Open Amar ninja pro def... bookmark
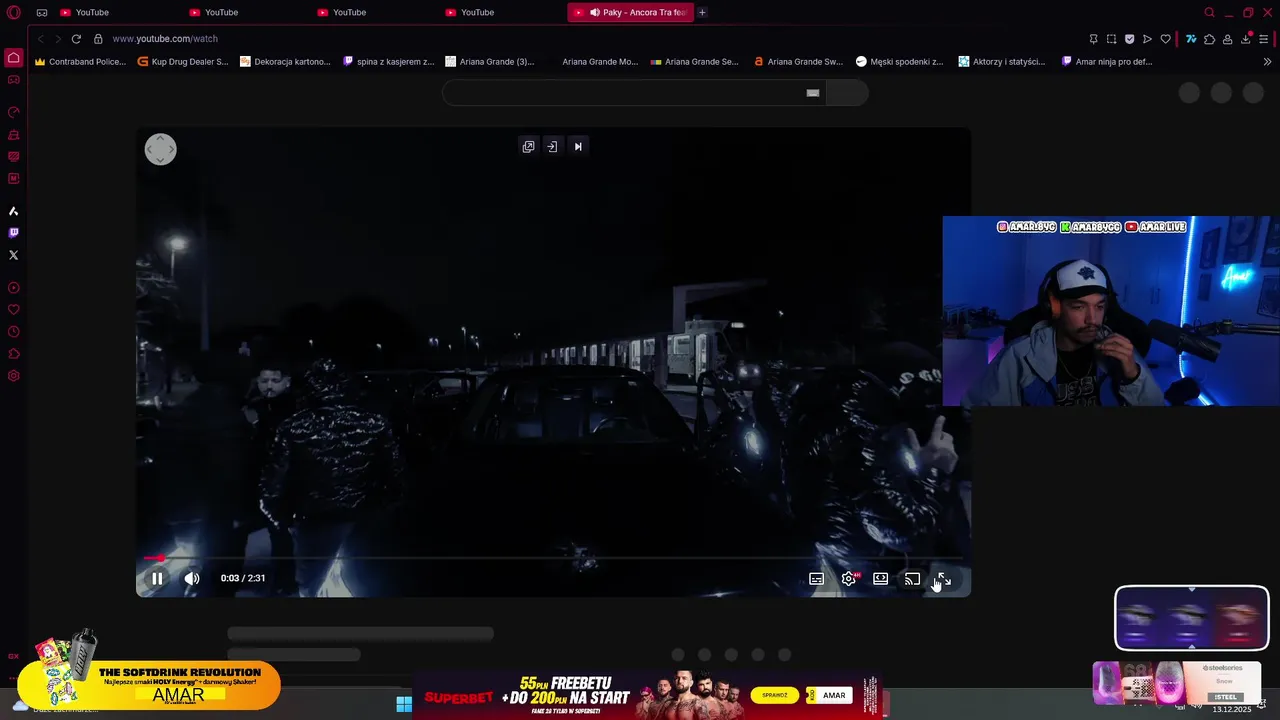The width and height of the screenshot is (1280, 720). pos(1105,62)
